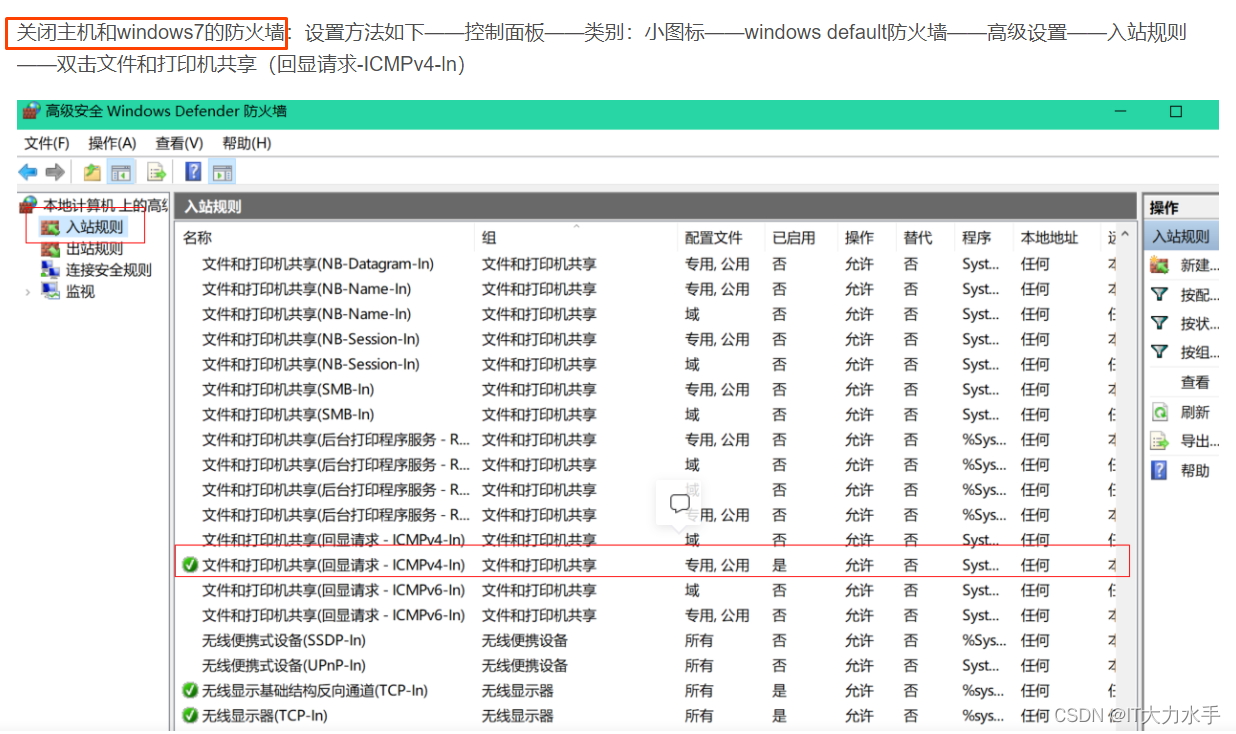Click 无线便携设备 group cell in the SSDP-In row
The width and height of the screenshot is (1236, 734).
click(524, 640)
